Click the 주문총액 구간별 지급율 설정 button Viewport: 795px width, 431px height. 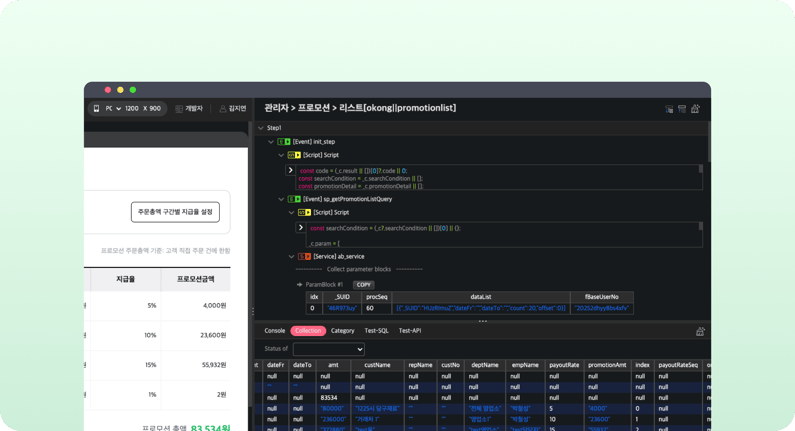coord(175,212)
